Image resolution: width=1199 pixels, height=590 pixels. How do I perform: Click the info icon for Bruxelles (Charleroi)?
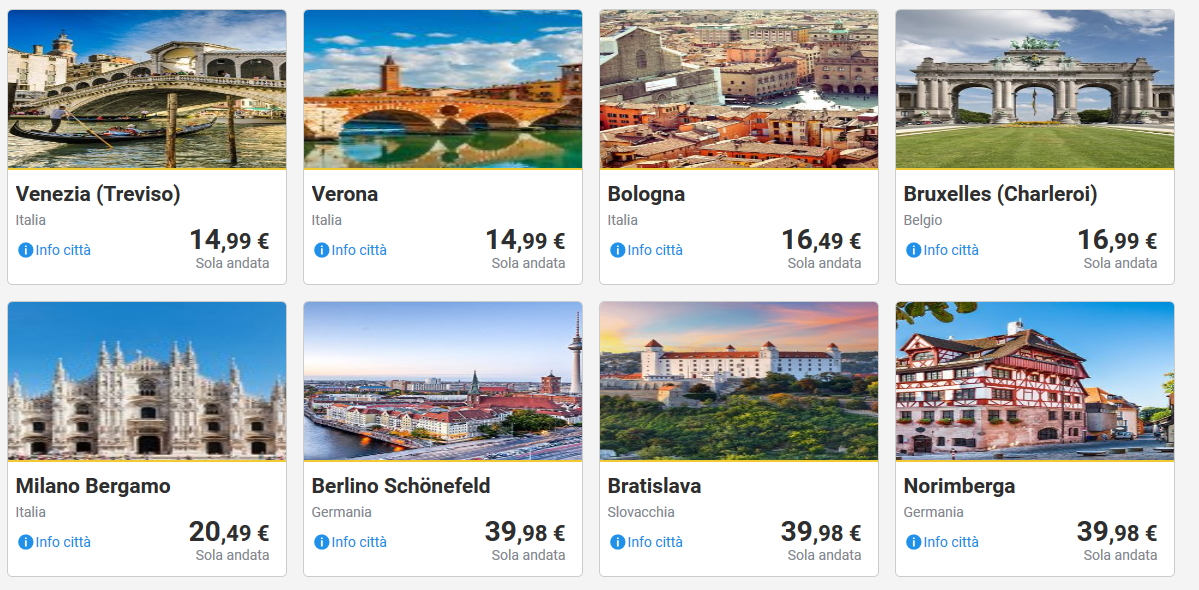913,250
